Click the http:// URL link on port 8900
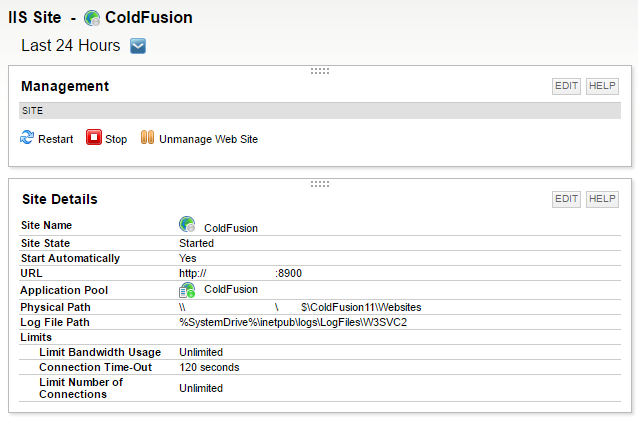643x421 pixels. [x=240, y=273]
